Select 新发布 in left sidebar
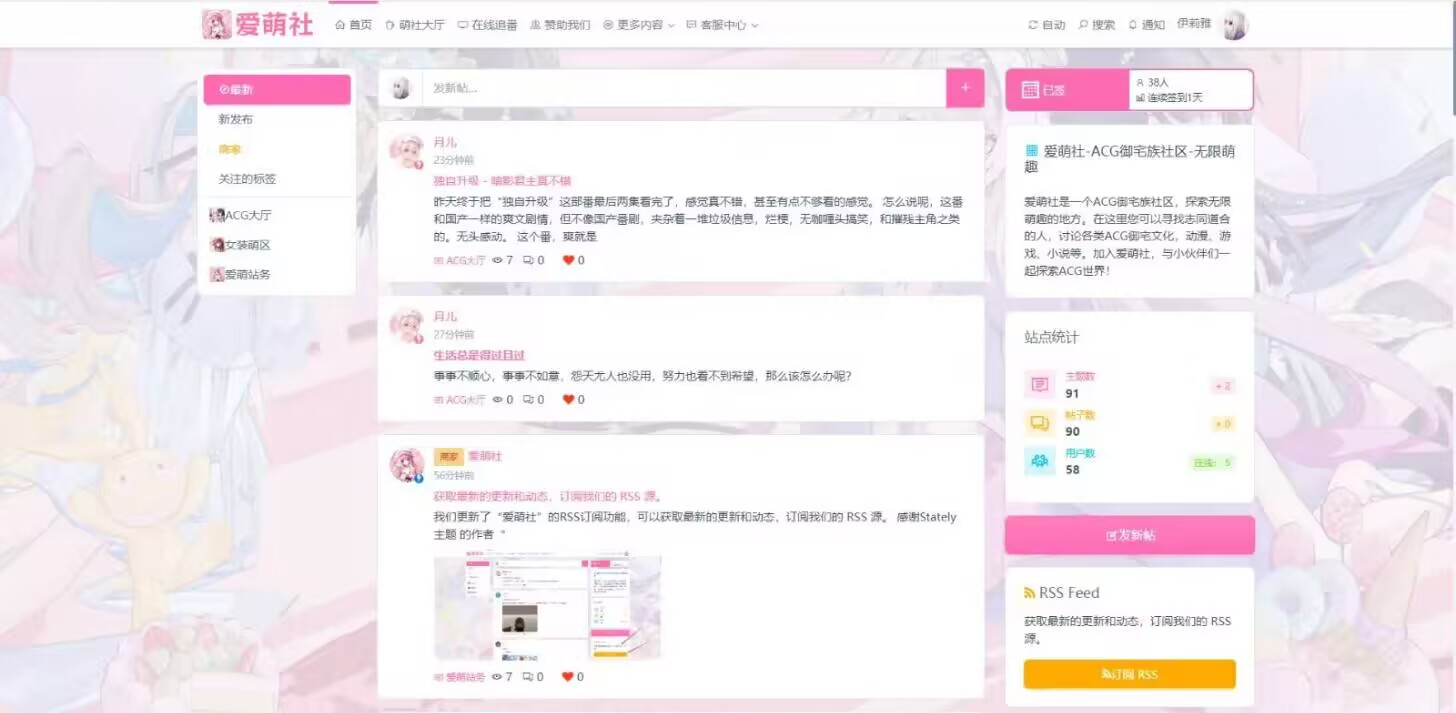Screen dimensions: 1456x713 coord(236,119)
